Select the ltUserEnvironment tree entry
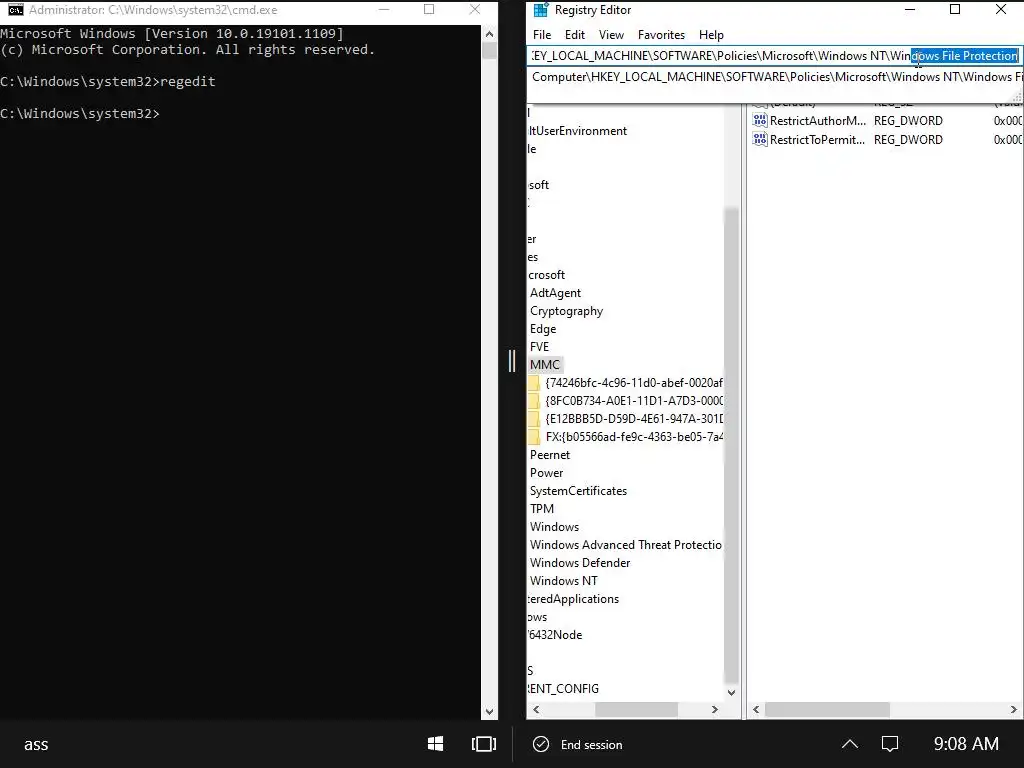This screenshot has height=768, width=1024. point(577,131)
